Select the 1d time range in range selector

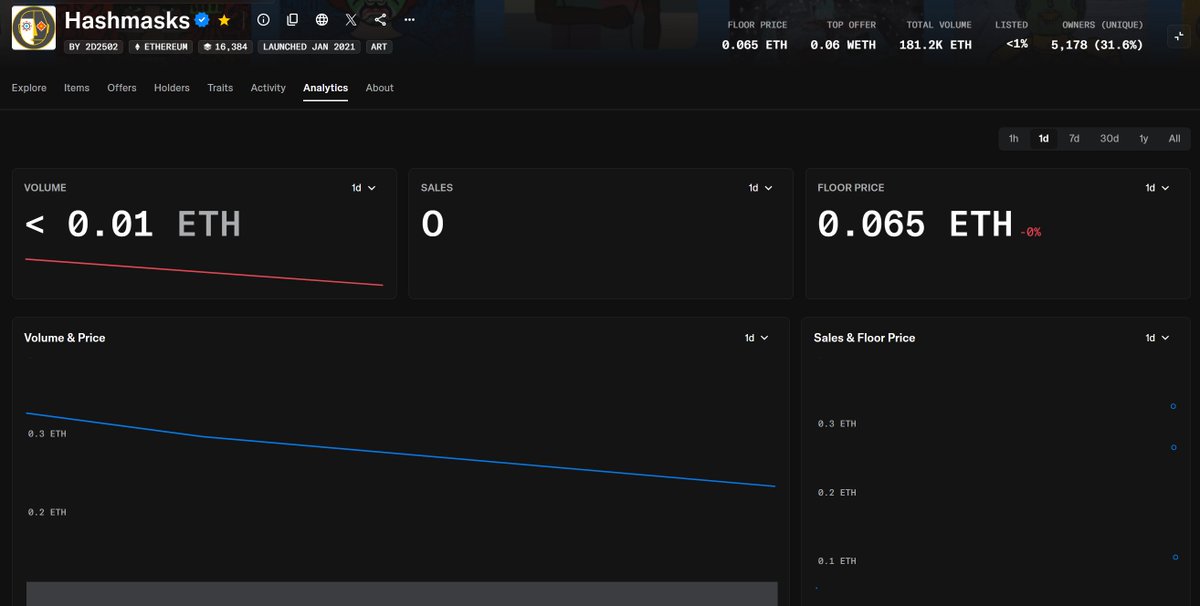pyautogui.click(x=1044, y=139)
